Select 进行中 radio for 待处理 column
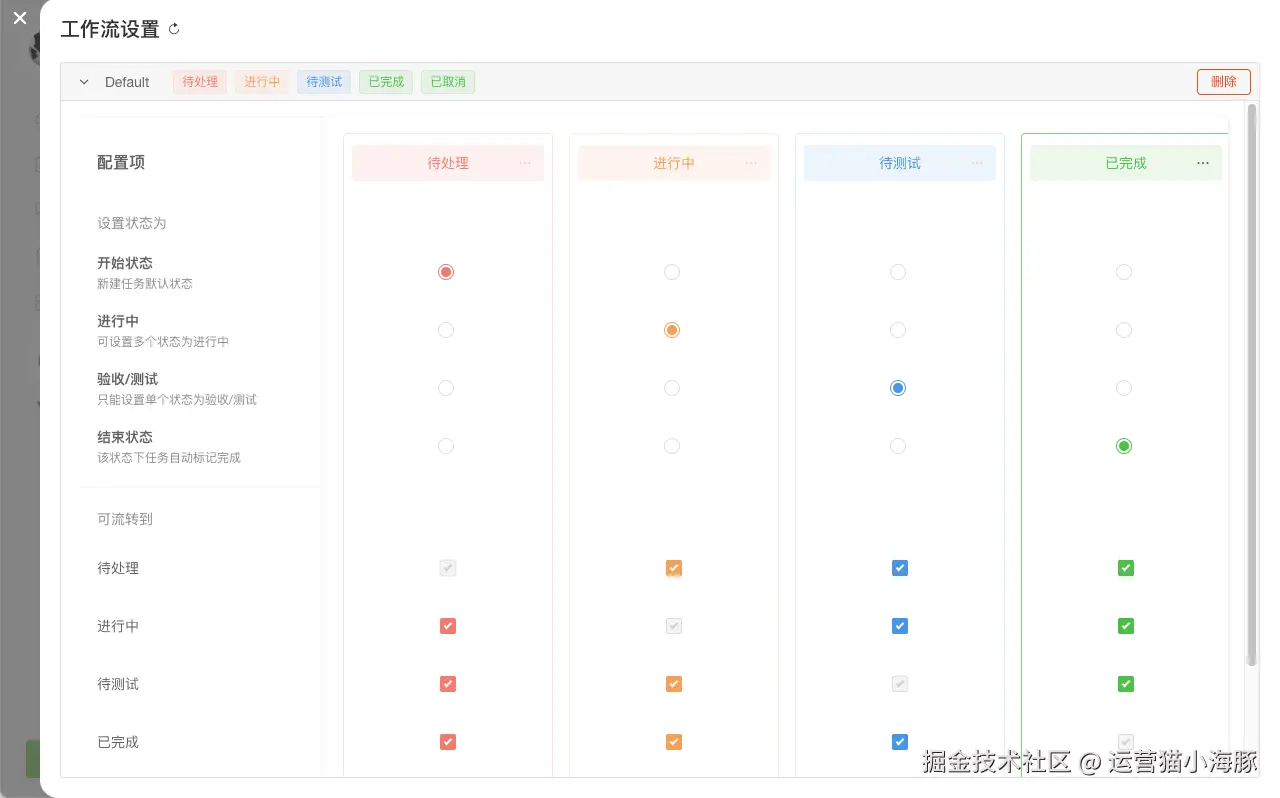The height and width of the screenshot is (798, 1280). click(446, 330)
